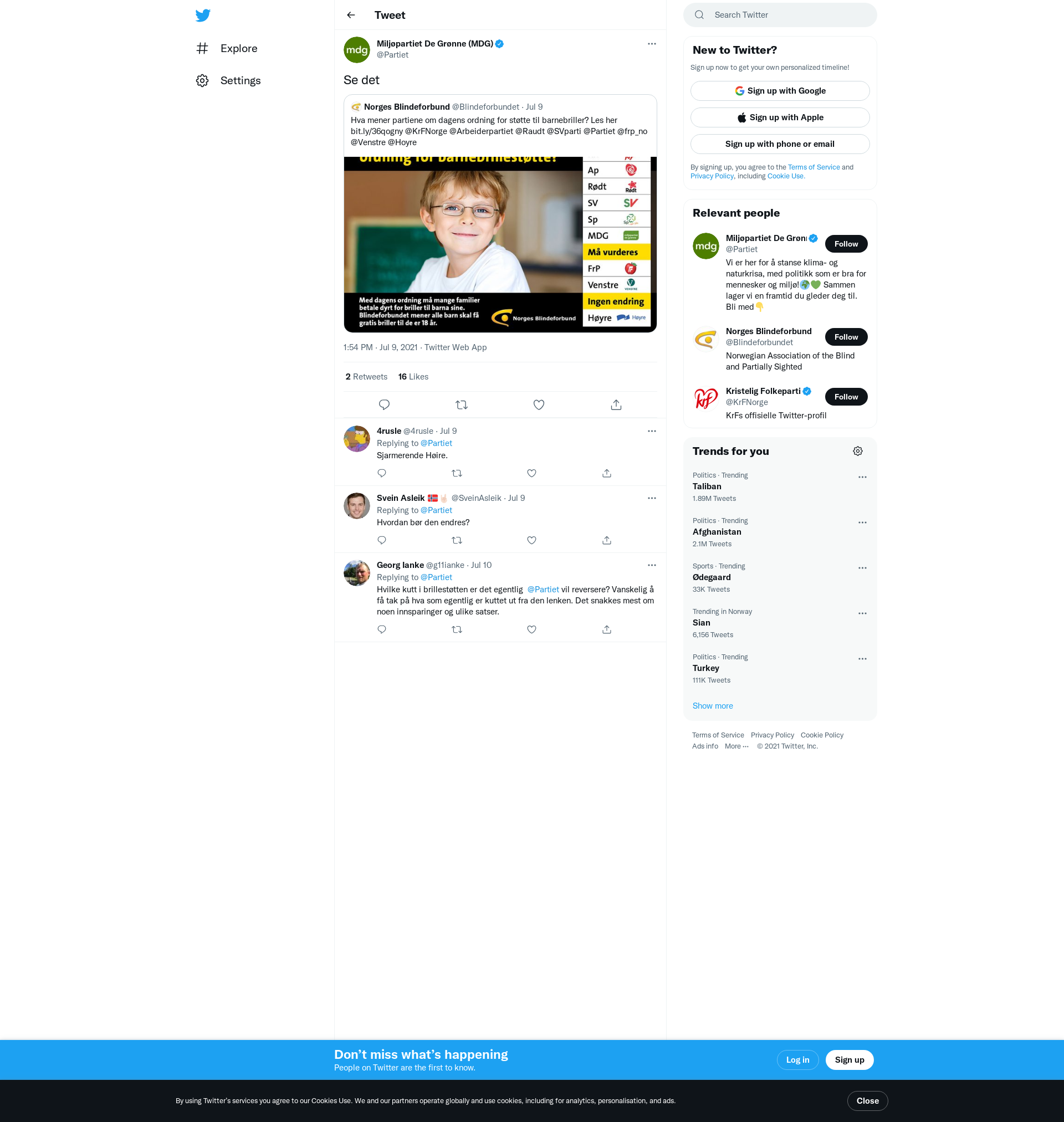Screen dimensions: 1064x1122
Task: Like the main MDG tweet
Action: pyautogui.click(x=539, y=405)
